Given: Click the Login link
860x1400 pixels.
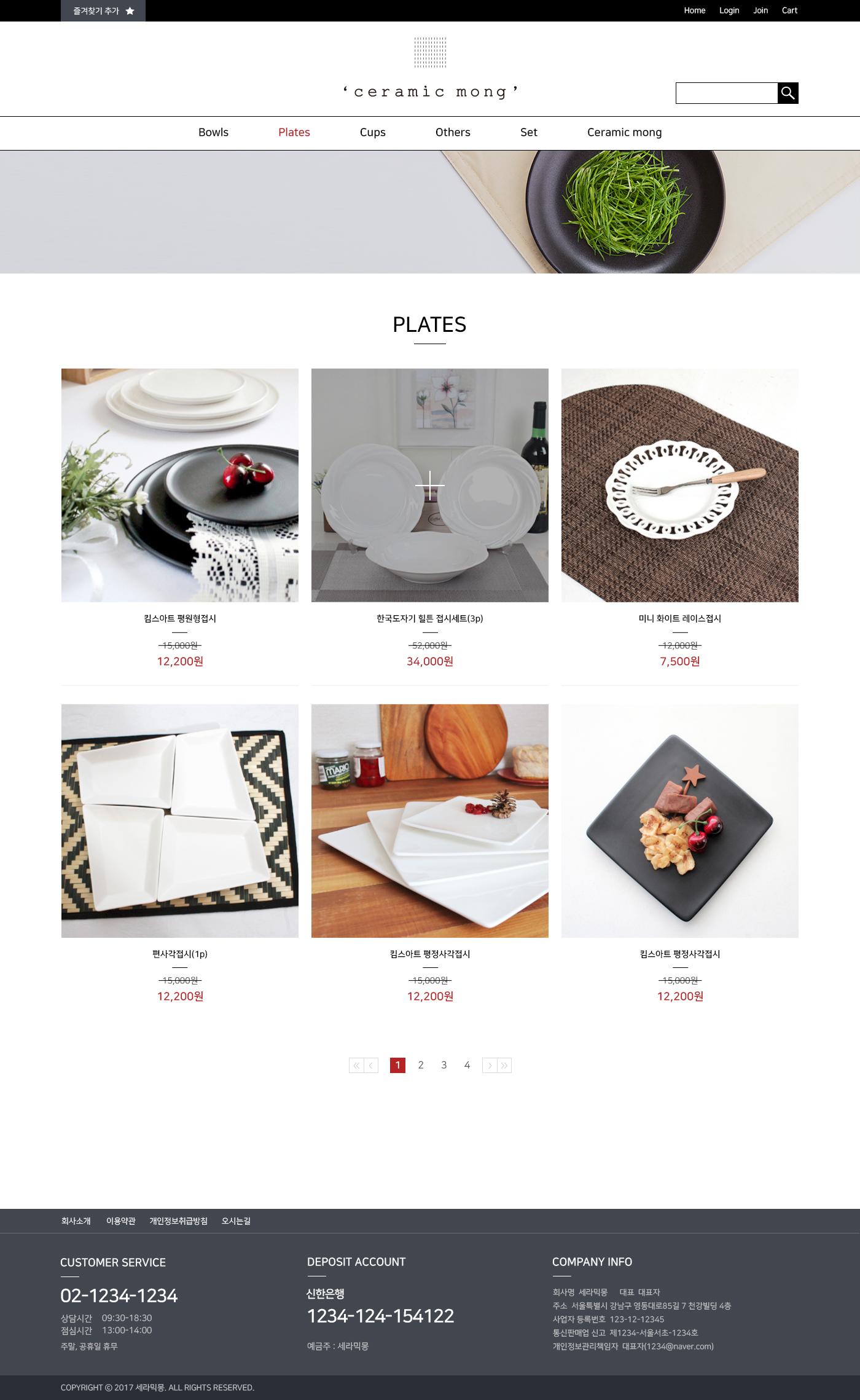Looking at the screenshot, I should click(x=729, y=10).
